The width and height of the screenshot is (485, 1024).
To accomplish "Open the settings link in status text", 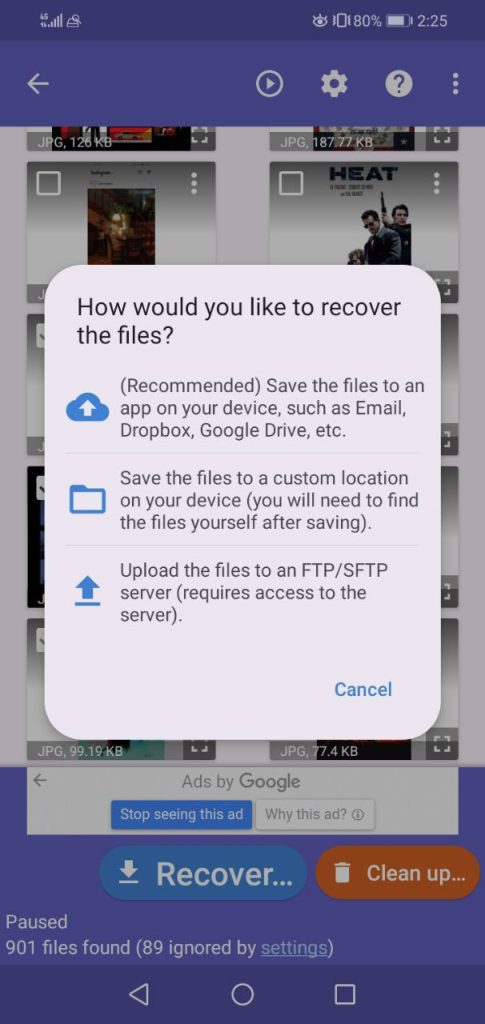I will coord(293,948).
